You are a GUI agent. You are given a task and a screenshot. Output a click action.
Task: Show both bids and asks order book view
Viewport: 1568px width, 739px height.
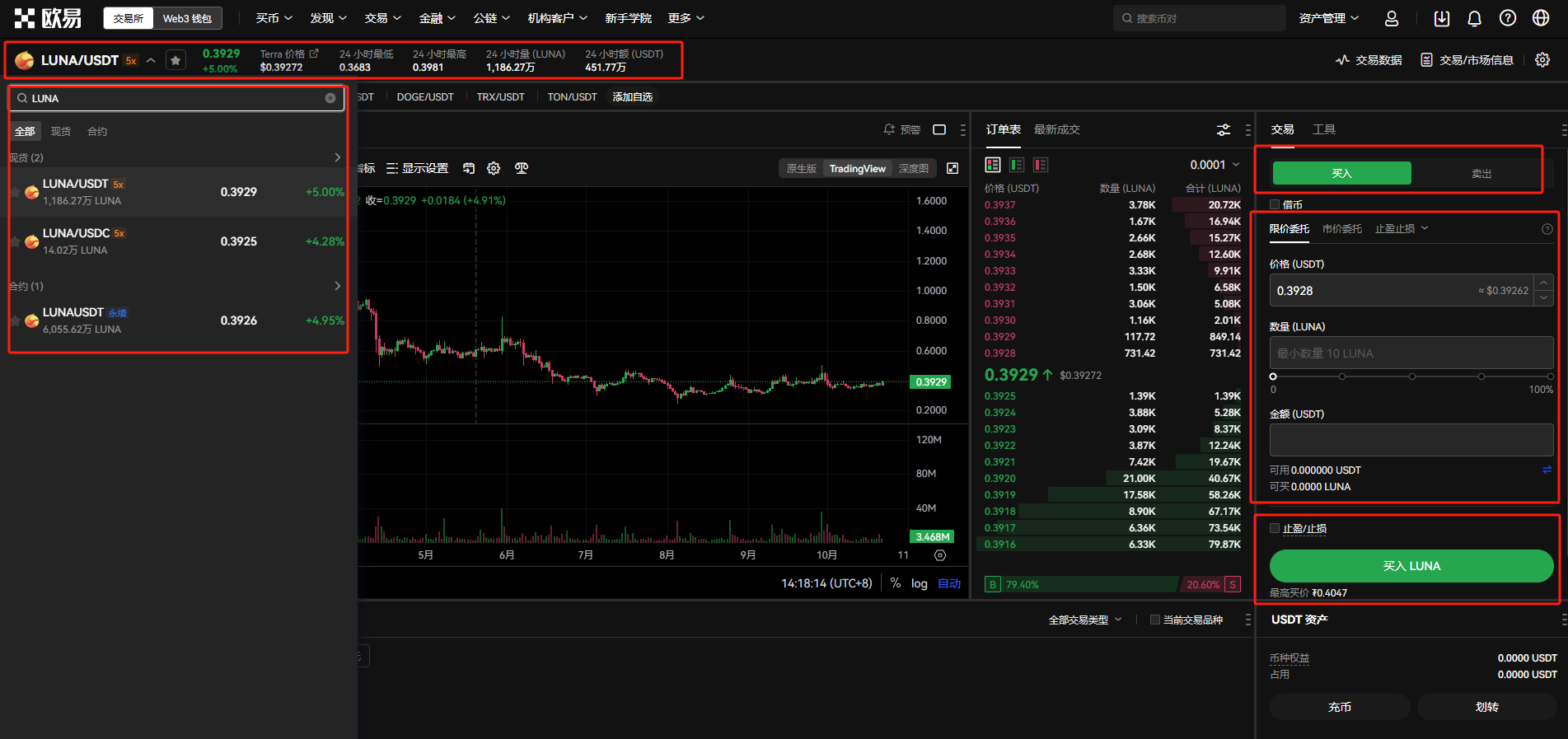click(x=993, y=165)
